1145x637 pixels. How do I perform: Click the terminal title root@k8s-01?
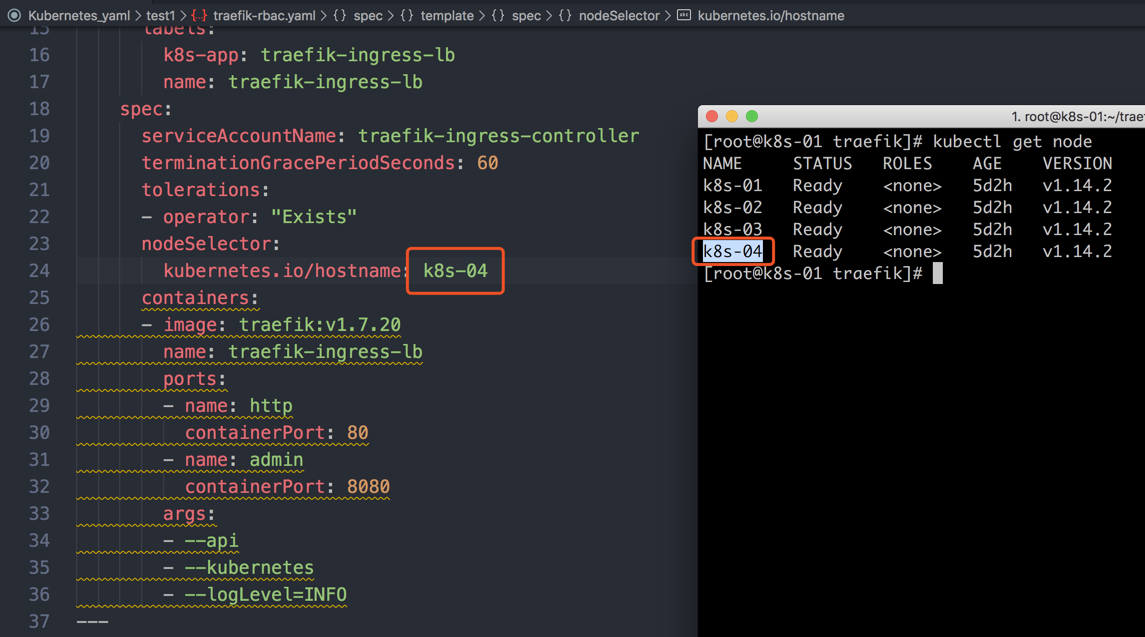pos(1078,117)
